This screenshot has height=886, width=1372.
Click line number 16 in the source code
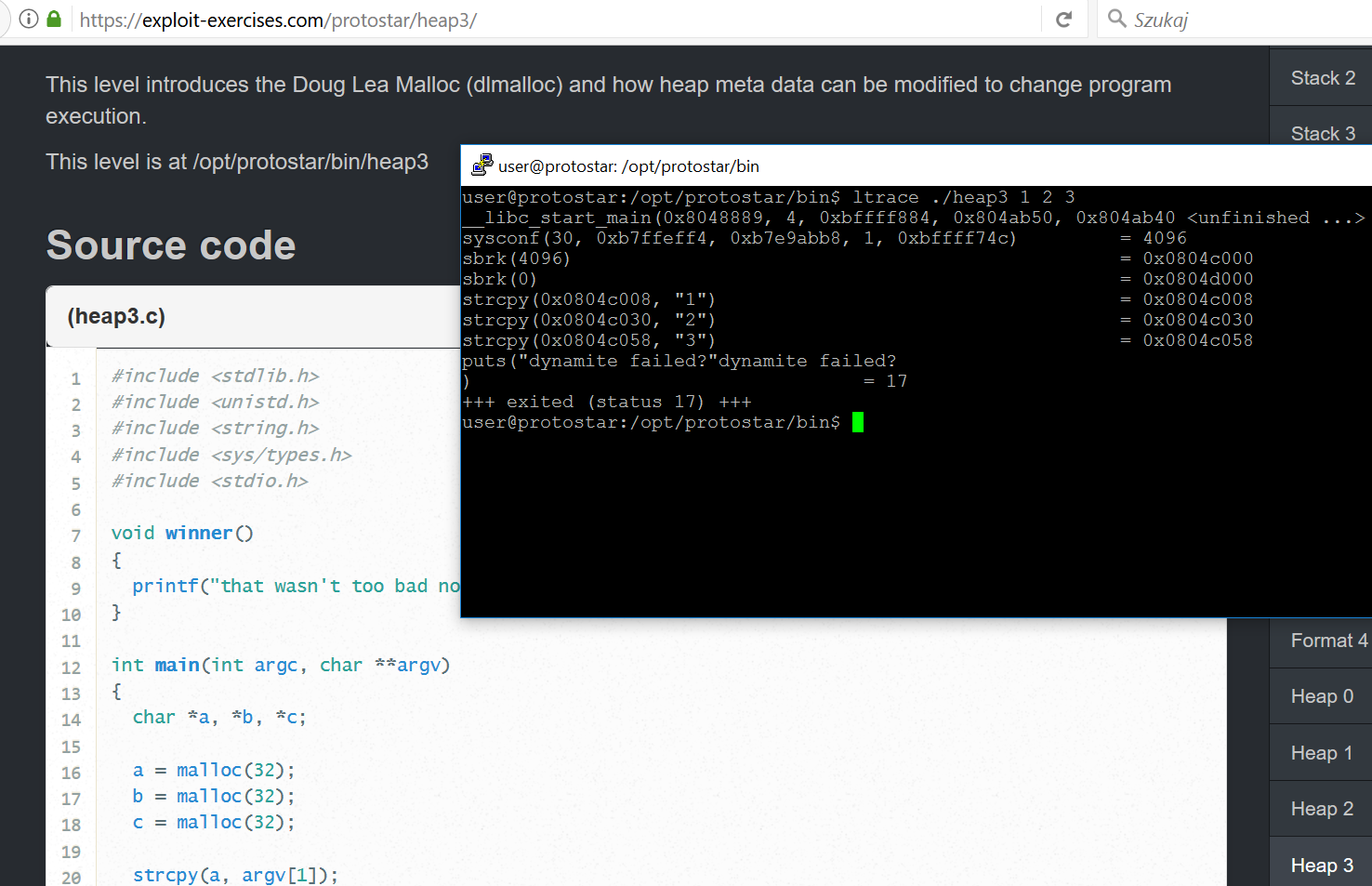[x=74, y=769]
